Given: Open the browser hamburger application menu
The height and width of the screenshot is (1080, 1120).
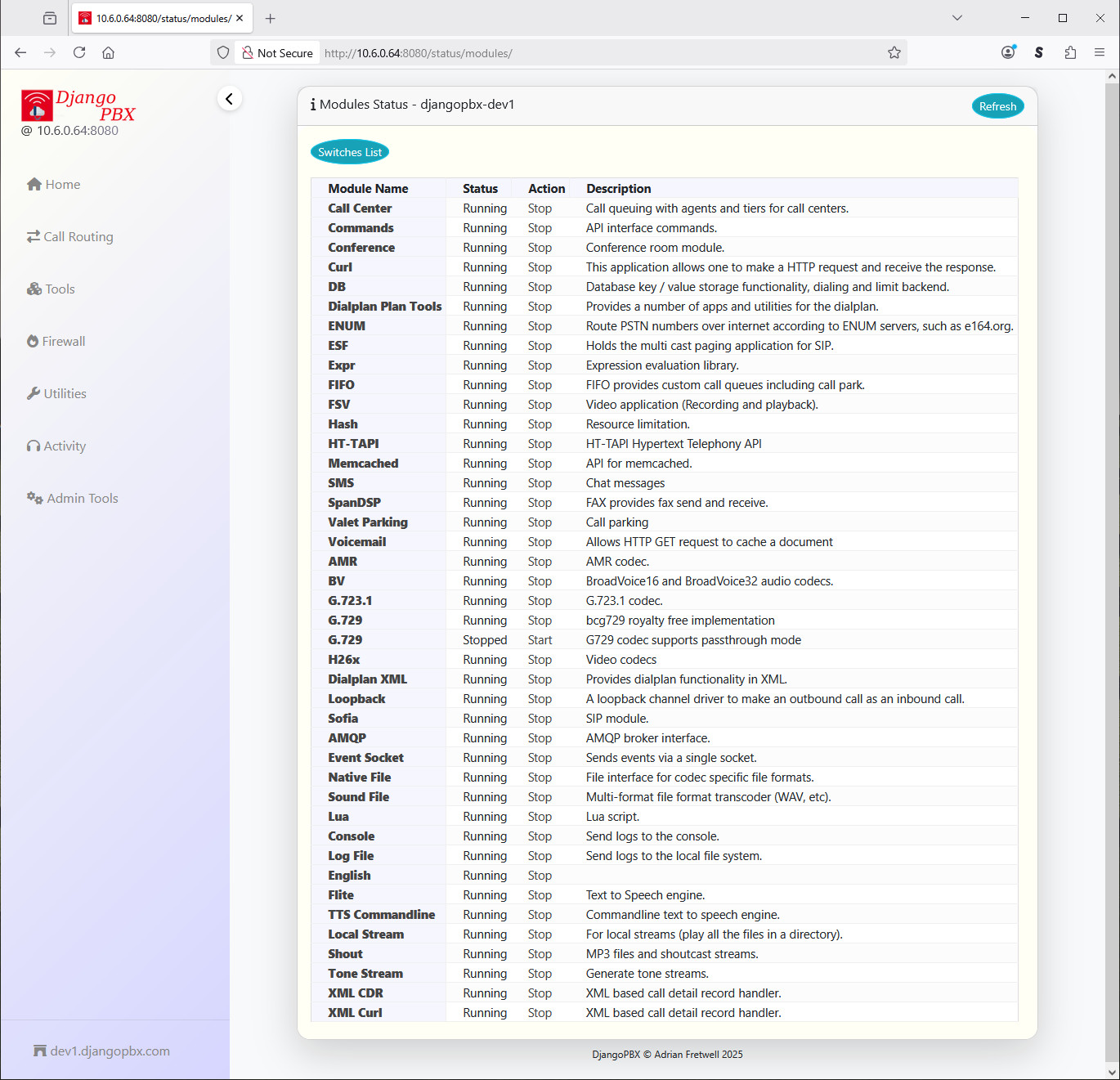Looking at the screenshot, I should pos(1100,53).
